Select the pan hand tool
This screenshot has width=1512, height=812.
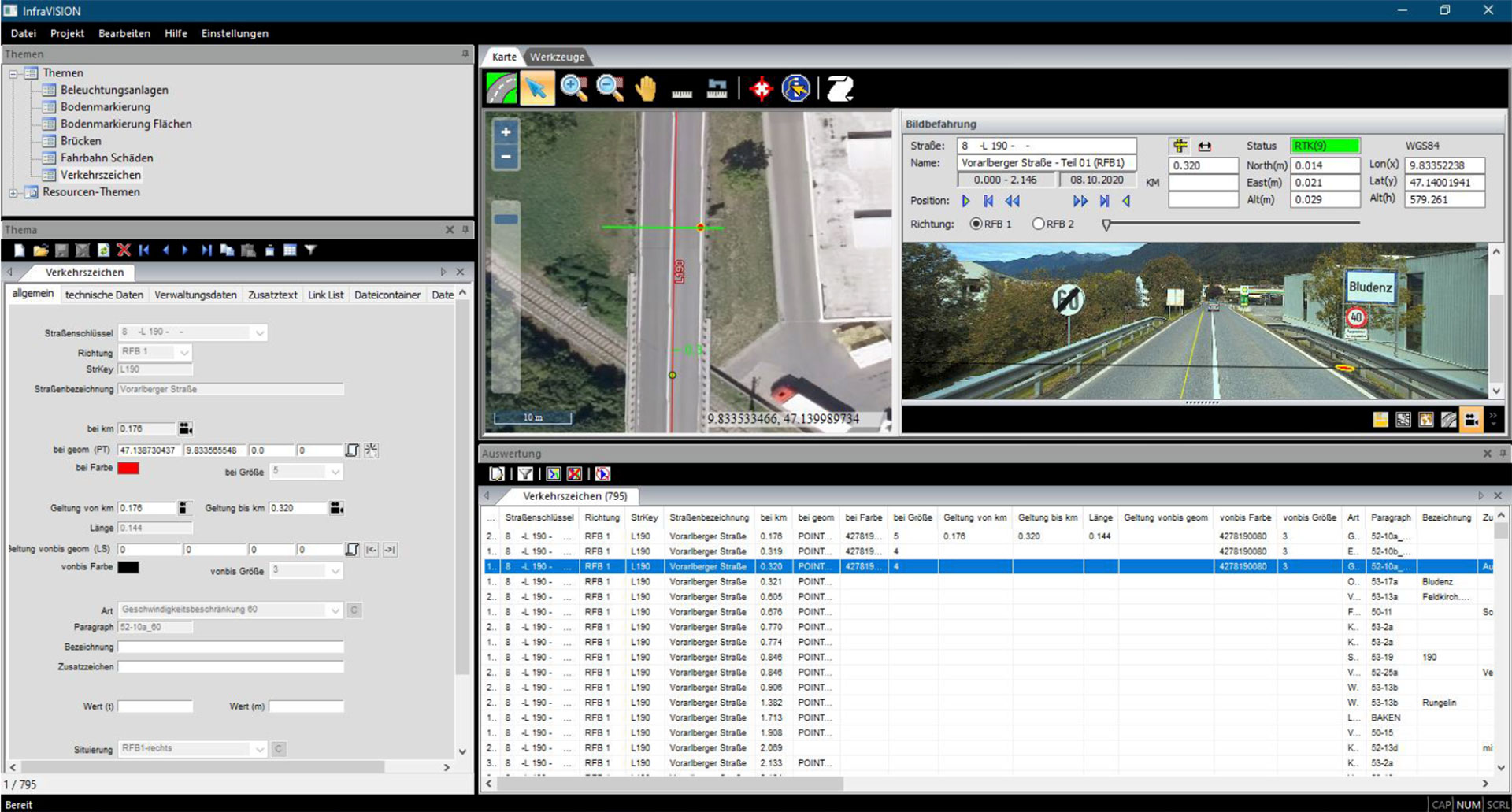coord(646,88)
